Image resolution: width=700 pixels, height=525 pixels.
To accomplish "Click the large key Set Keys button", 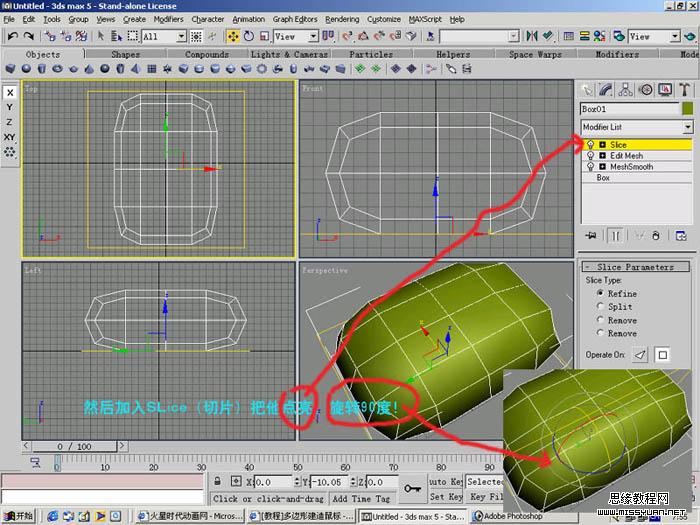I will [413, 488].
